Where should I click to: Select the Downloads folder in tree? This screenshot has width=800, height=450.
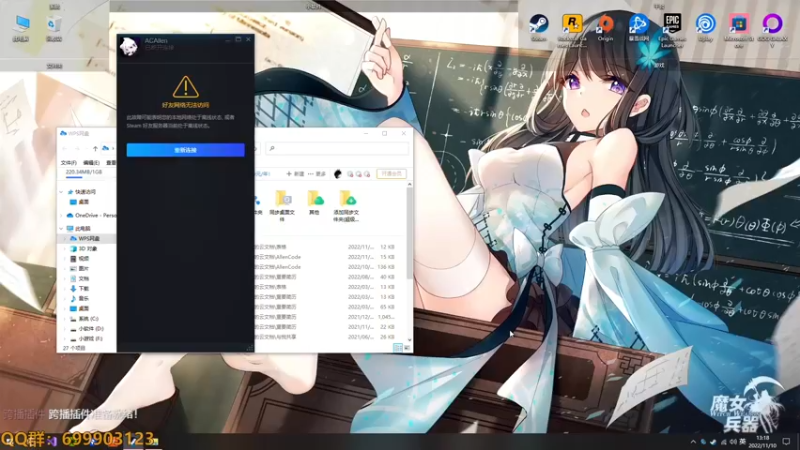click(x=80, y=288)
